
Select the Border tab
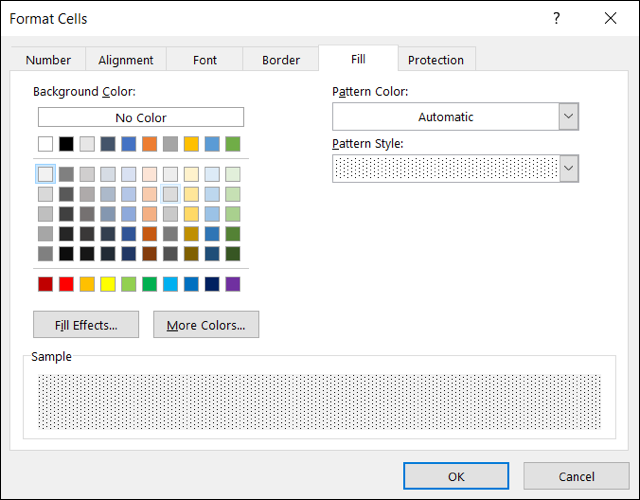tap(281, 60)
